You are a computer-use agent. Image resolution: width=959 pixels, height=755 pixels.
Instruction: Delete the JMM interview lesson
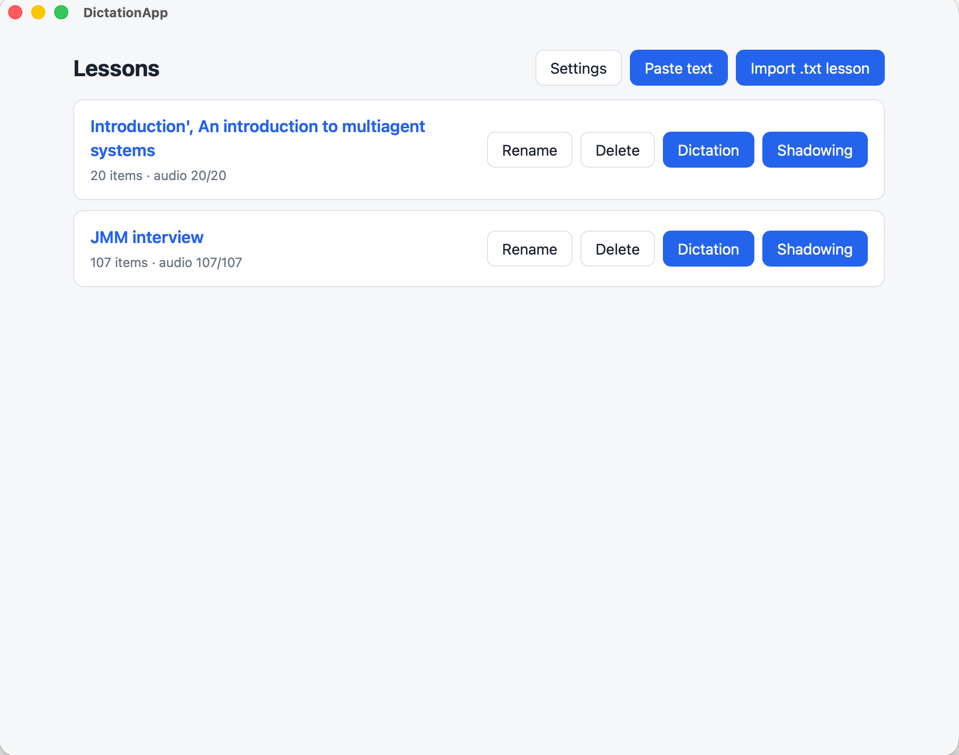click(617, 249)
